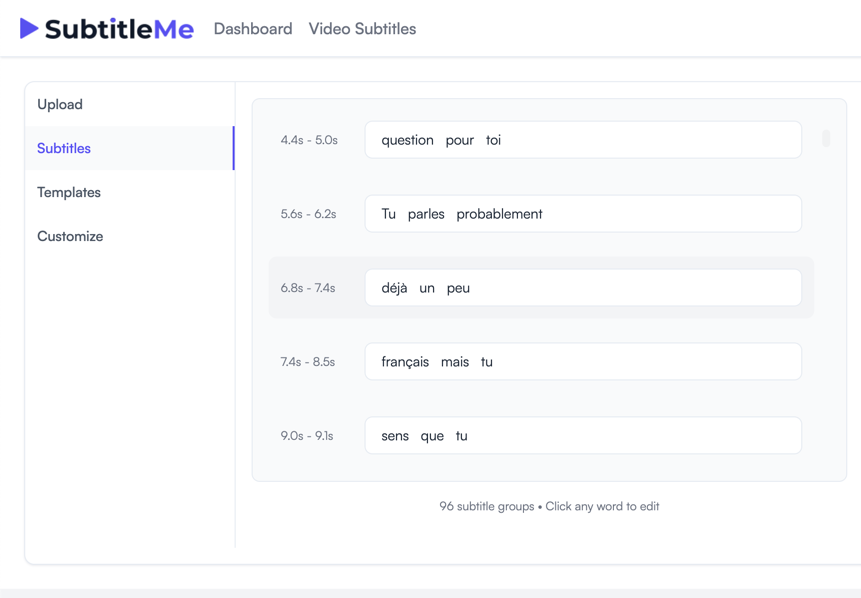Click the word "que" in last row
The image size is (861, 598).
click(432, 436)
